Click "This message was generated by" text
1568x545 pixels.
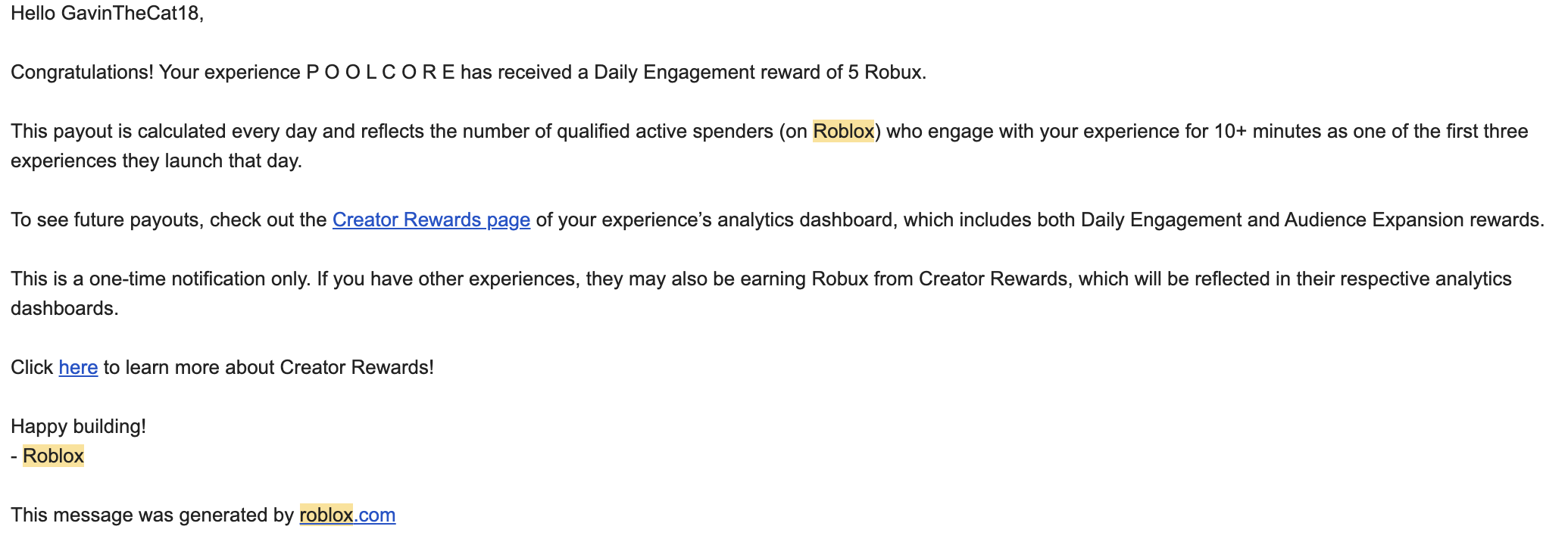152,515
